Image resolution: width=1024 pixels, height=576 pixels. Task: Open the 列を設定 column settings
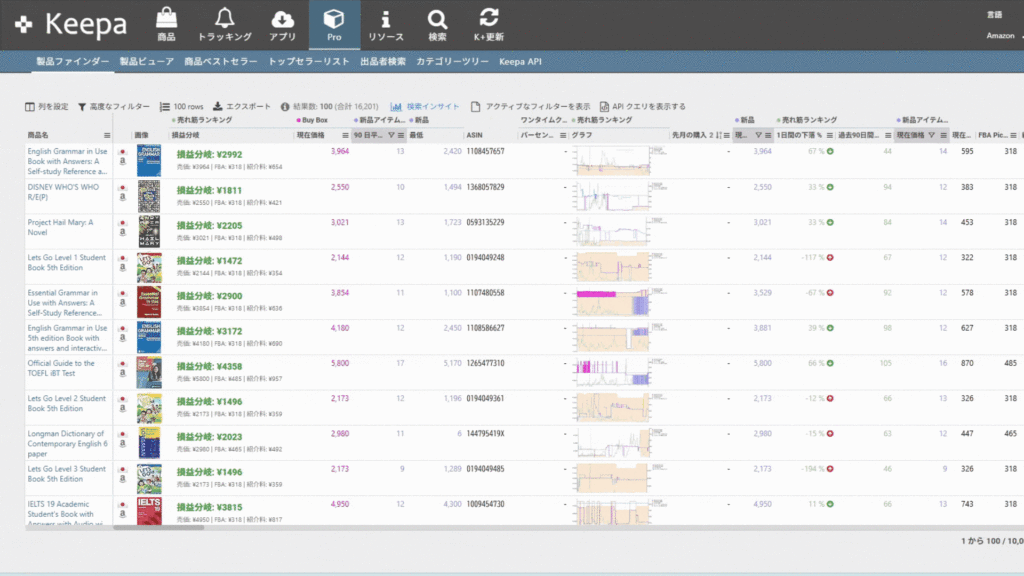point(47,106)
